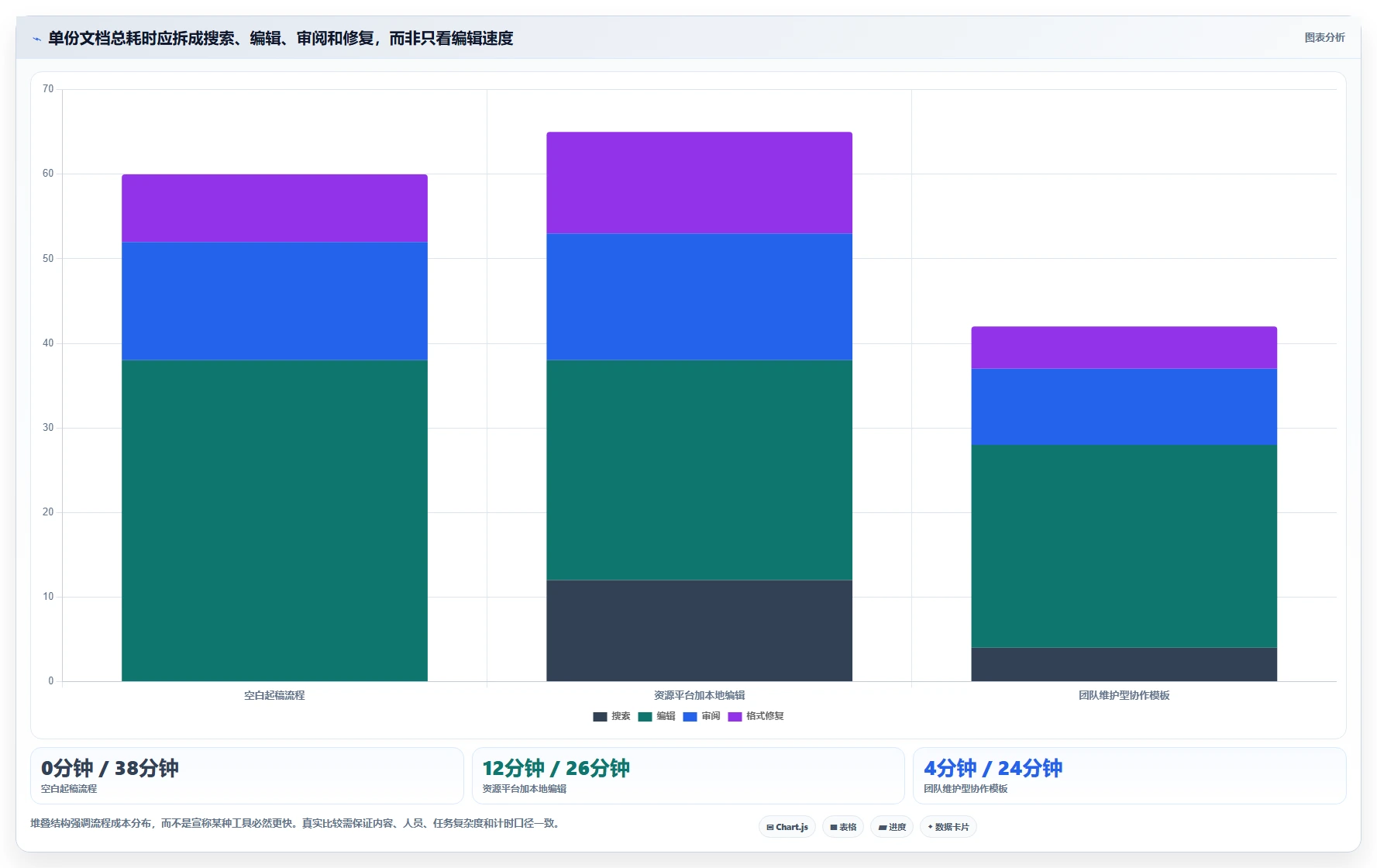Click the y-axis value 40
This screenshot has width=1377, height=868.
coord(48,343)
